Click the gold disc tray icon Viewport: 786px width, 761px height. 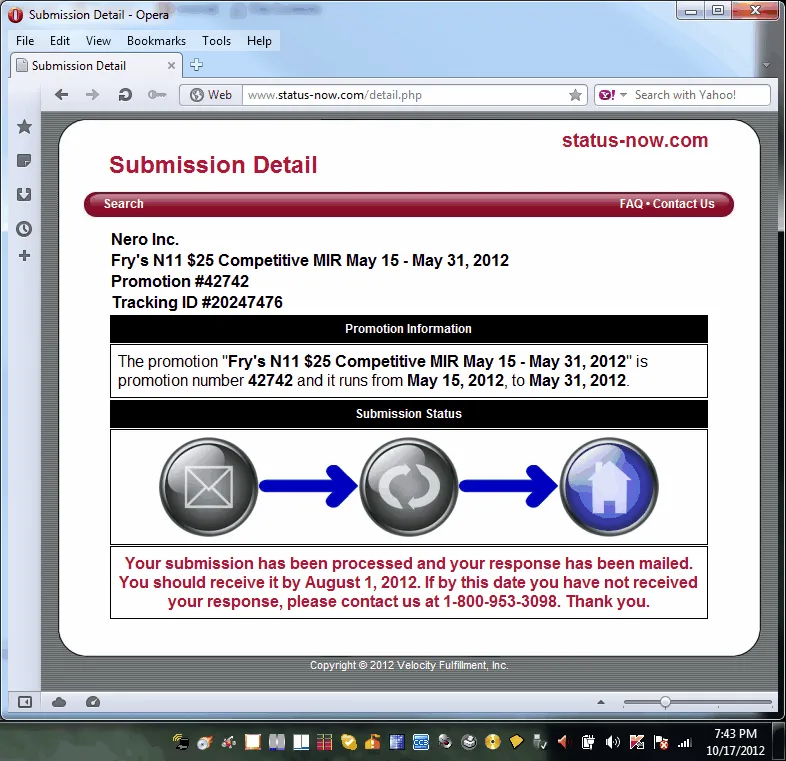pos(493,741)
